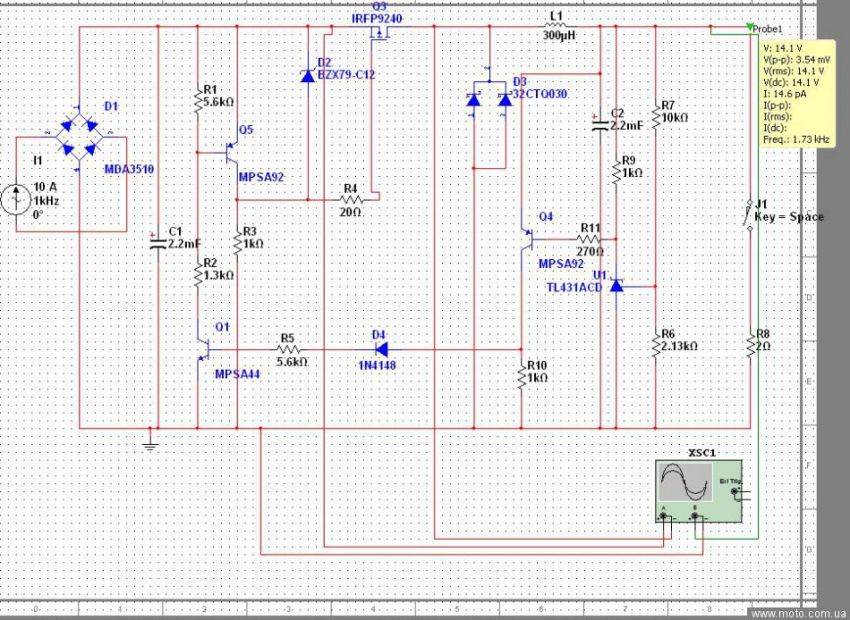Click the ground symbol below C1
Viewport: 850px width, 620px height.
tap(149, 442)
